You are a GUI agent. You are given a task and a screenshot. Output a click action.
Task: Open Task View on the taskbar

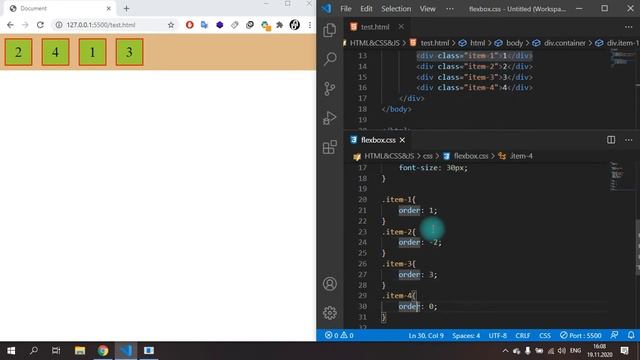[x=56, y=351]
